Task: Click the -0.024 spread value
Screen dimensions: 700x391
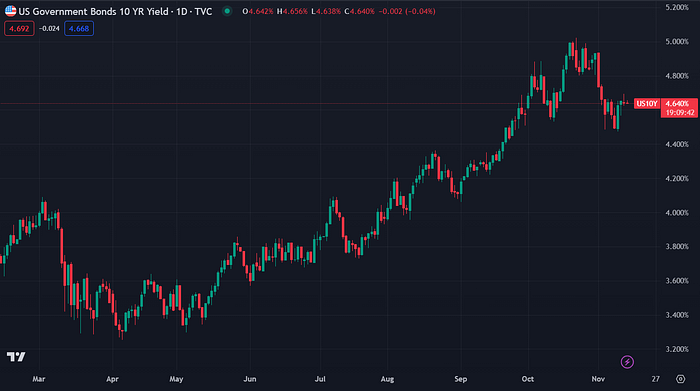Action: point(49,29)
